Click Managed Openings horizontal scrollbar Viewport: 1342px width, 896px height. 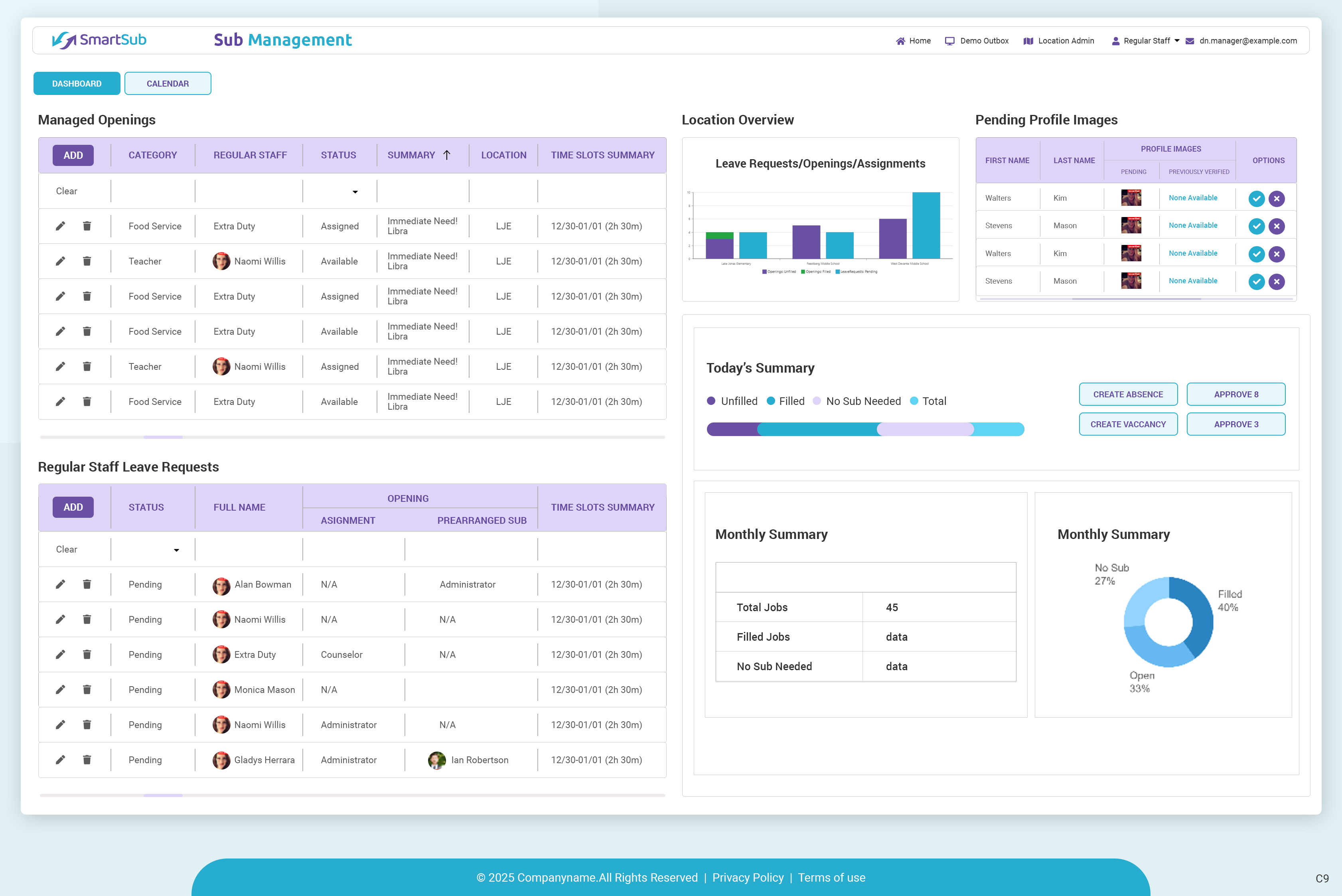pyautogui.click(x=163, y=437)
